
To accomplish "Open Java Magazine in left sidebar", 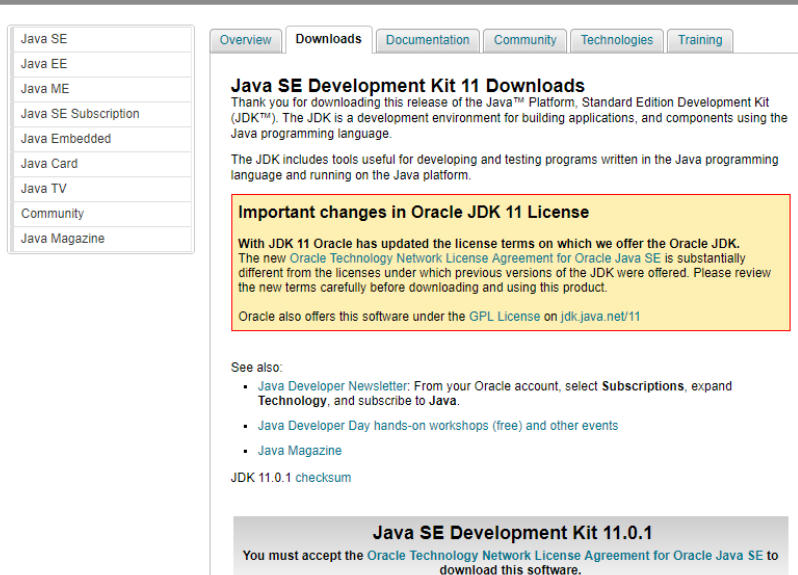I will pos(62,239).
